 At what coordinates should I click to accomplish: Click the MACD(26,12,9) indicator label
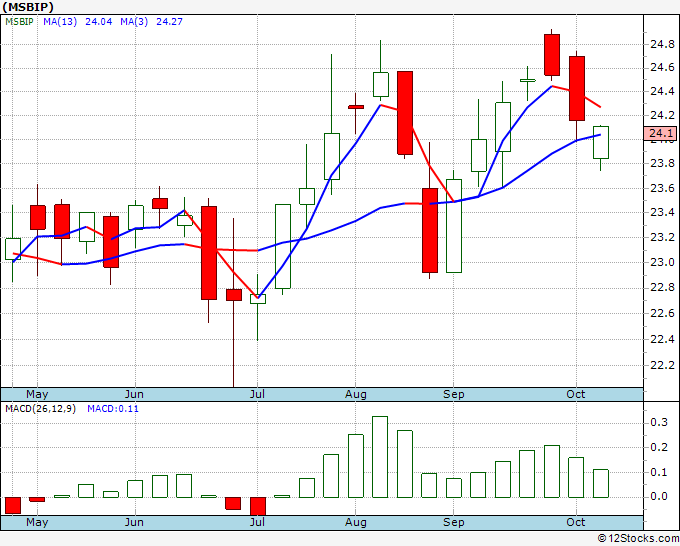[x=40, y=409]
